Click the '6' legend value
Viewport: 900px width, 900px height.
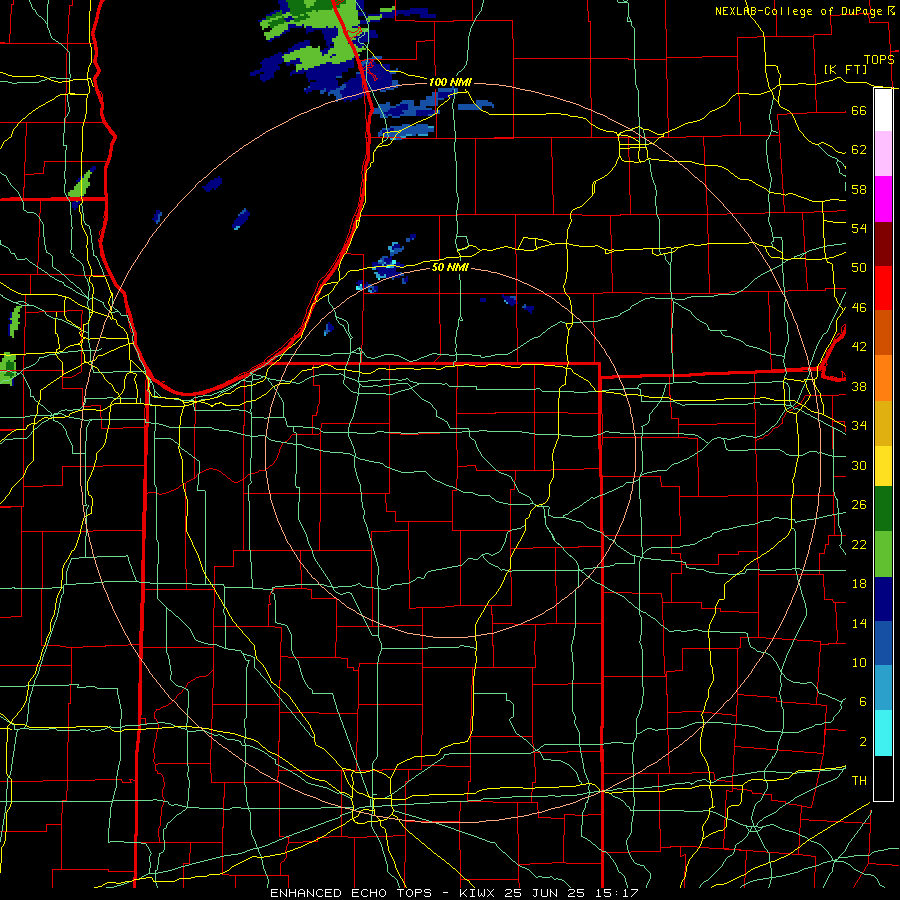click(x=863, y=702)
